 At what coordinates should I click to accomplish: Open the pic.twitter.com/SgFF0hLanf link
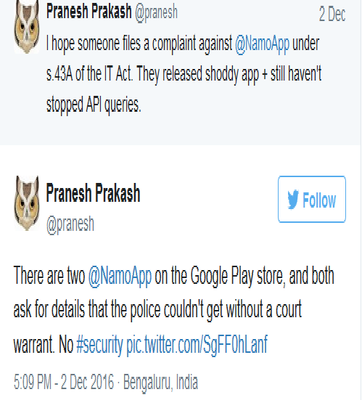click(x=197, y=345)
